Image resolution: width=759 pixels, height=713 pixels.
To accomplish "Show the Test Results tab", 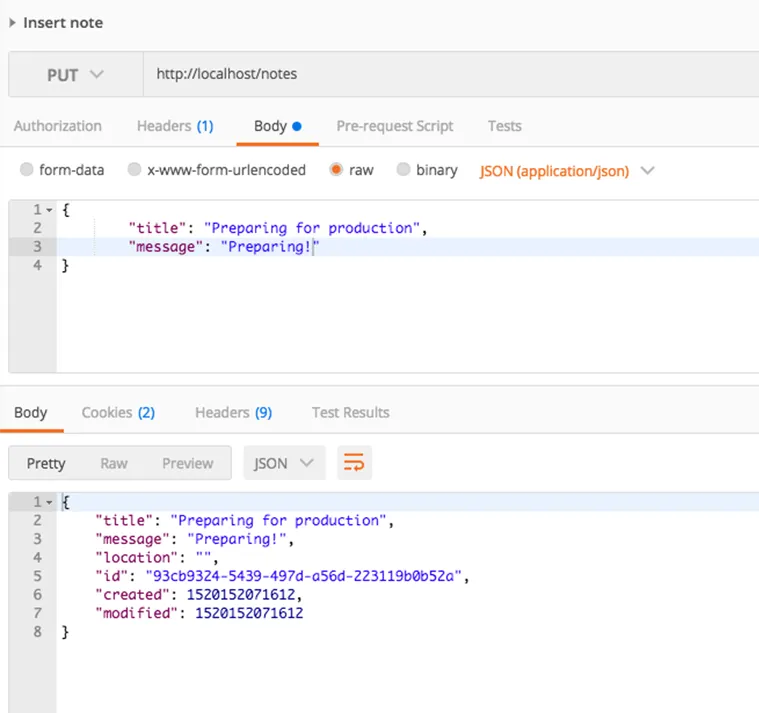I will [350, 412].
